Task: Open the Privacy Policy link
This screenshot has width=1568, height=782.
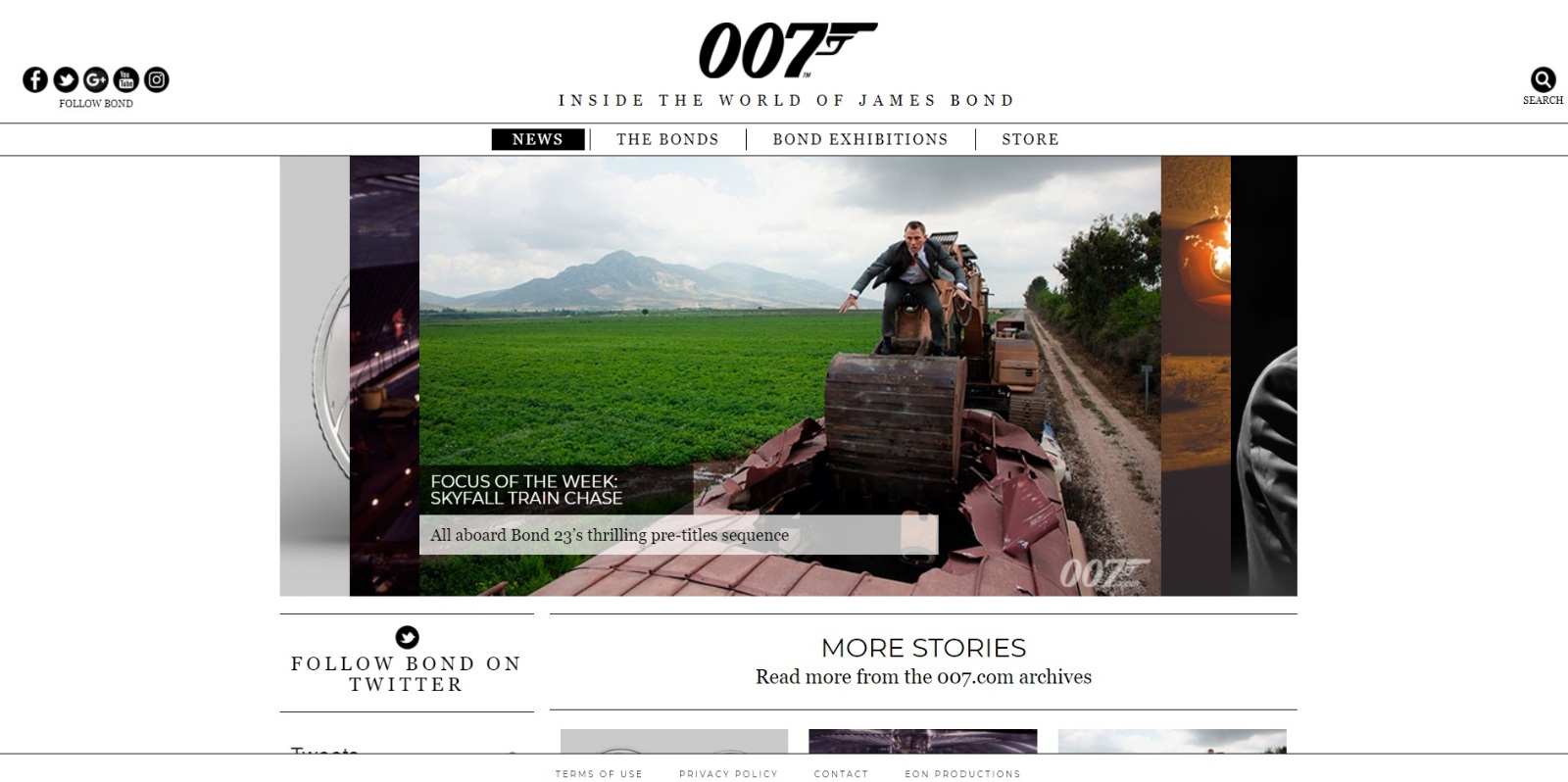Action: point(728,774)
